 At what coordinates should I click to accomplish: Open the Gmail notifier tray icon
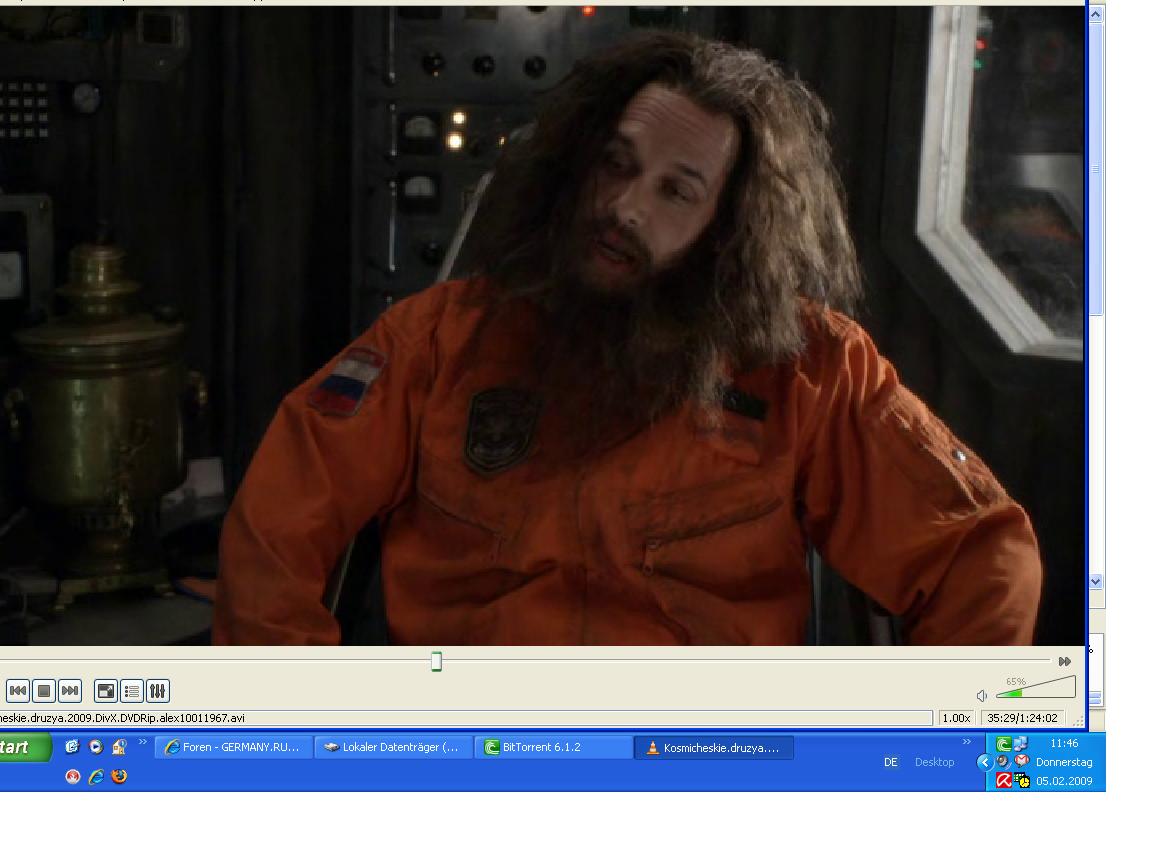tap(1021, 761)
